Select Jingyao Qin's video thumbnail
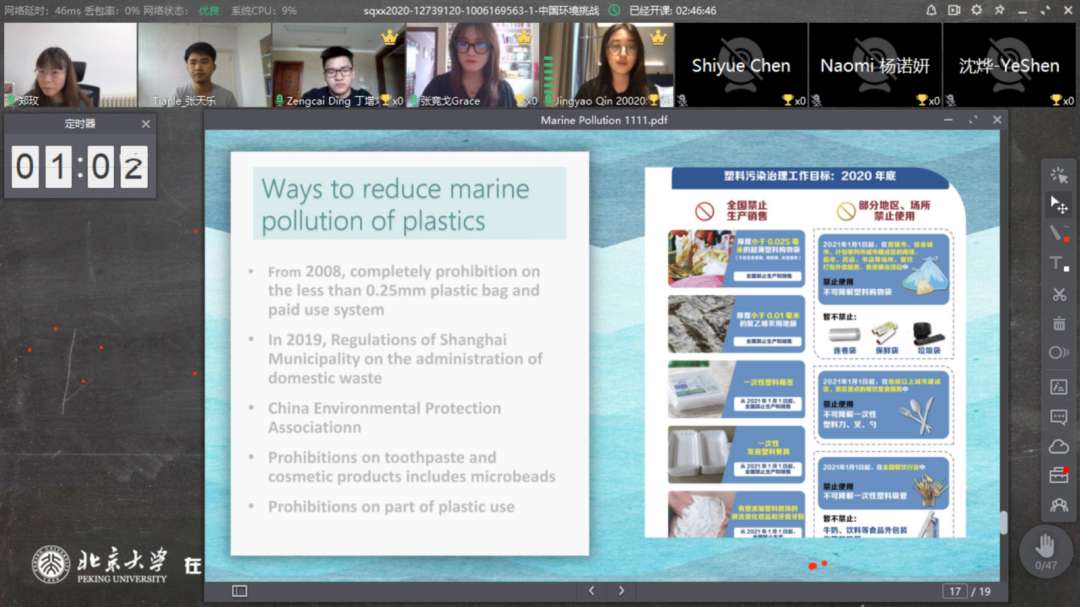This screenshot has width=1080, height=607. coord(606,65)
